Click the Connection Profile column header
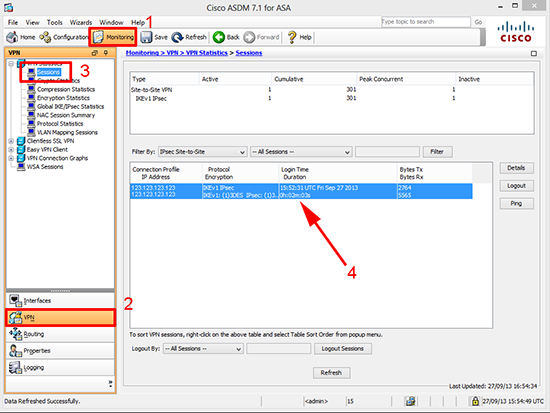Image resolution: width=550 pixels, height=413 pixels. (x=166, y=173)
